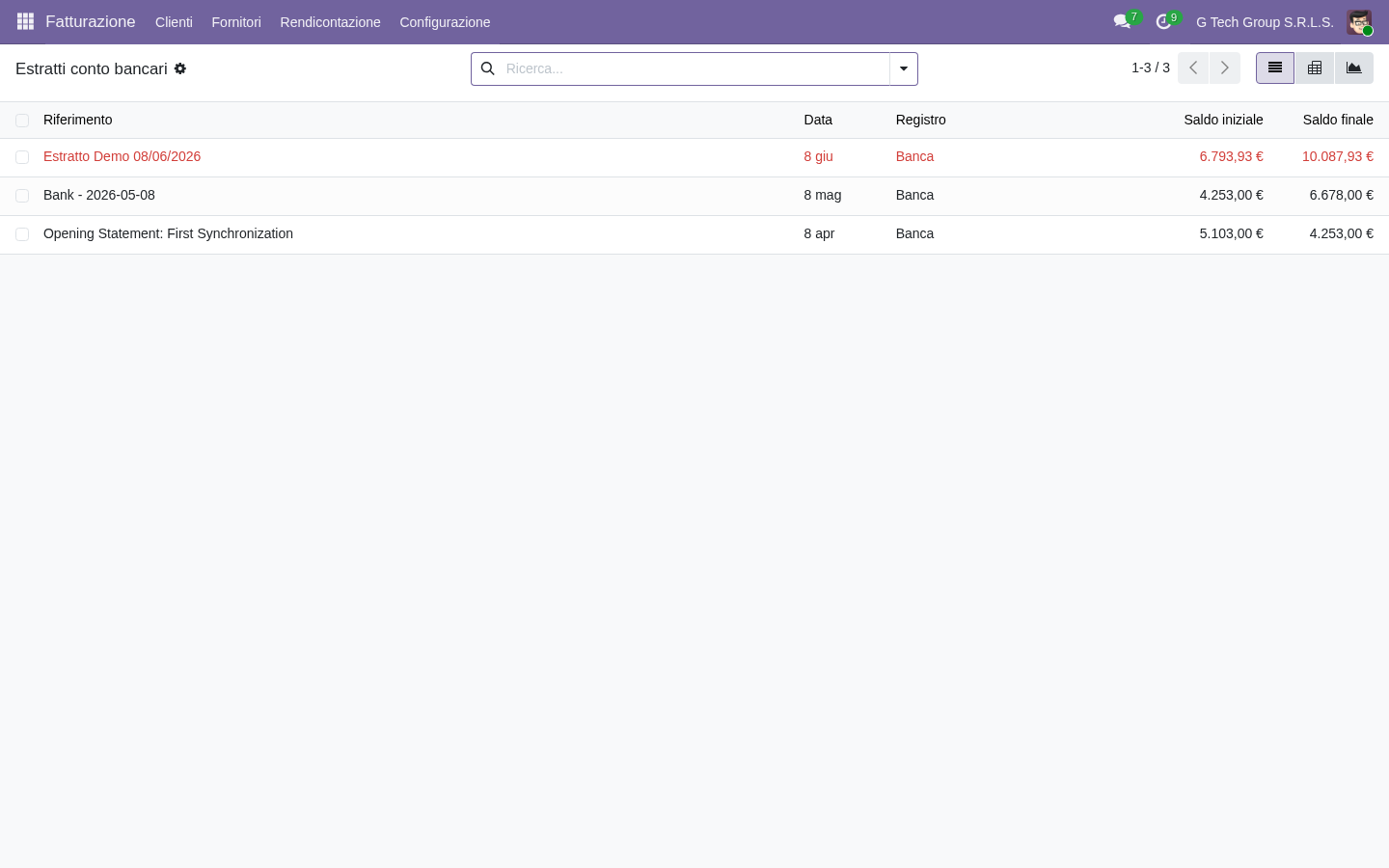Go to the next page arrow
Image resolution: width=1389 pixels, height=868 pixels.
(x=1225, y=68)
